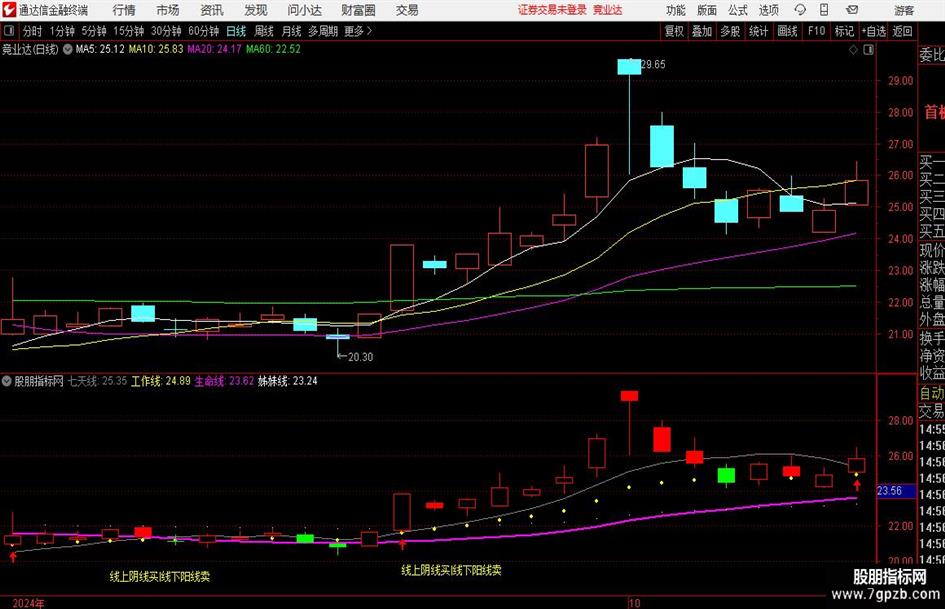Open the 发现 menu
This screenshot has height=609, width=945.
click(256, 10)
